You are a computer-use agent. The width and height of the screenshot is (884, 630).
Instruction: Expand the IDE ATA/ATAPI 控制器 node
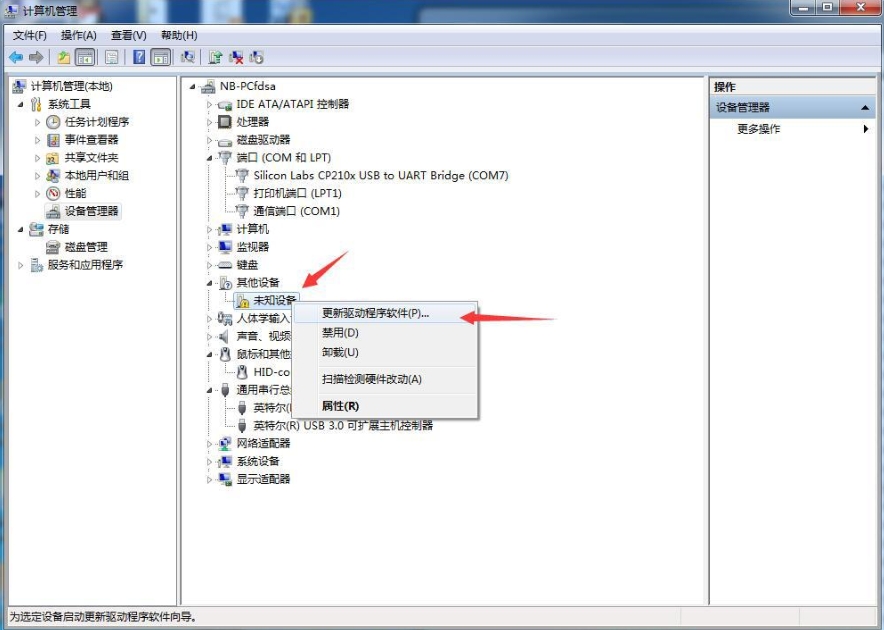point(210,104)
